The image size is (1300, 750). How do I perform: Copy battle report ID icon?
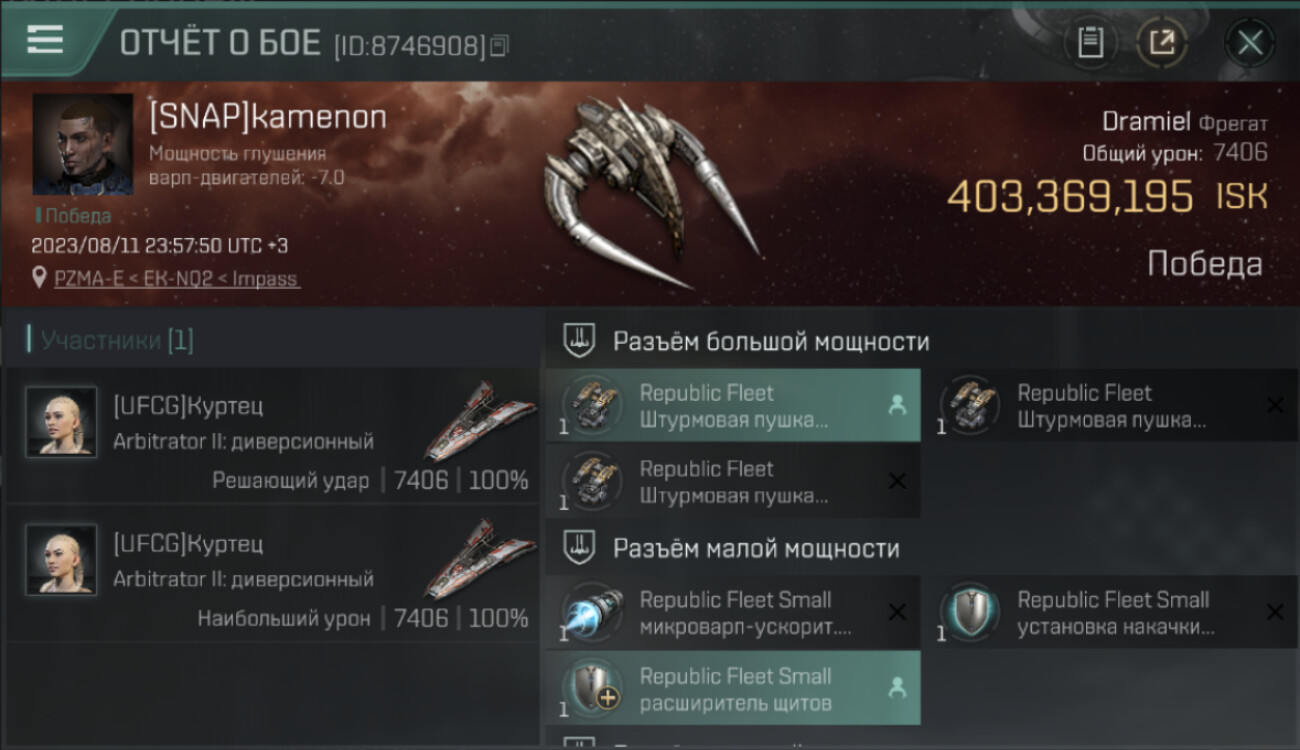(499, 45)
